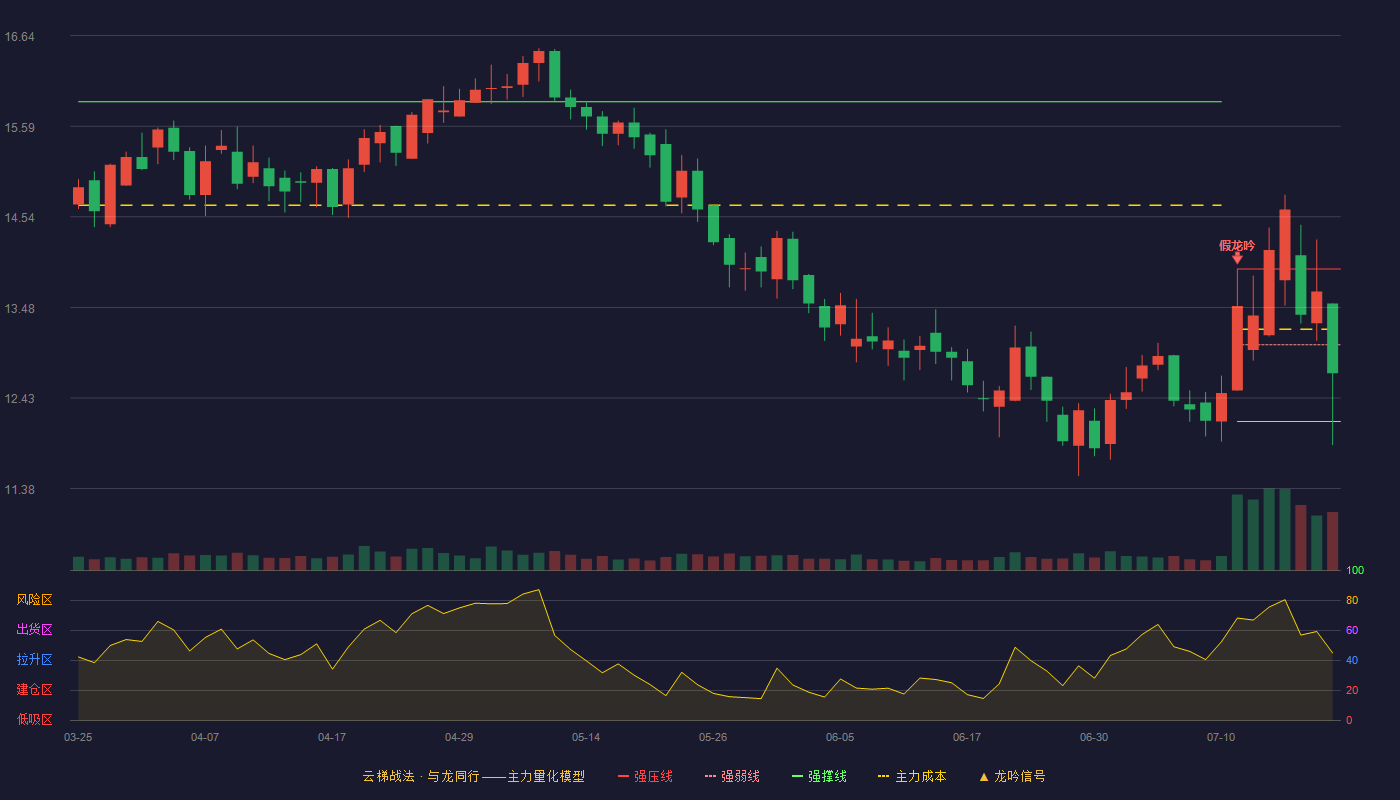Viewport: 1400px width, 800px height.
Task: Click the 16.64 price axis label
Action: coord(20,37)
